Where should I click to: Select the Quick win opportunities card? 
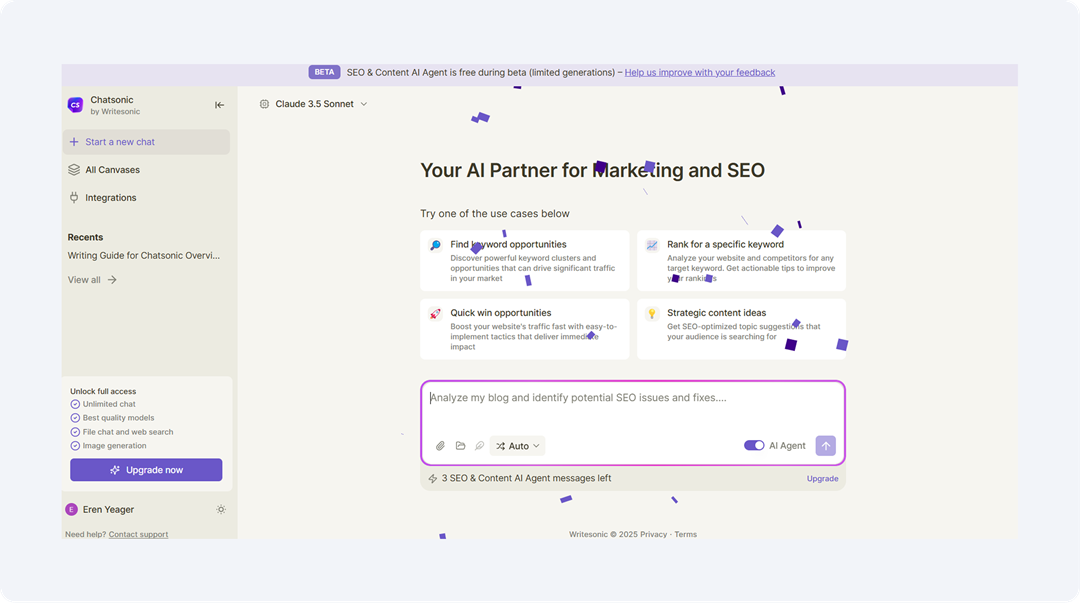525,329
